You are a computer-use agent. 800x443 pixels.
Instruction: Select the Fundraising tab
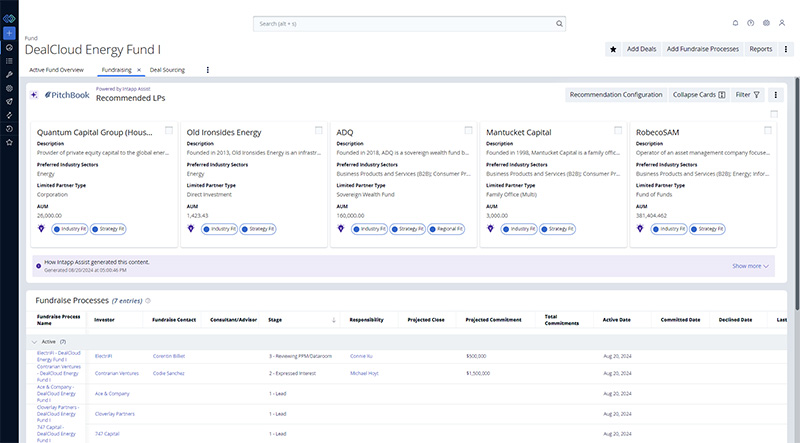point(116,70)
